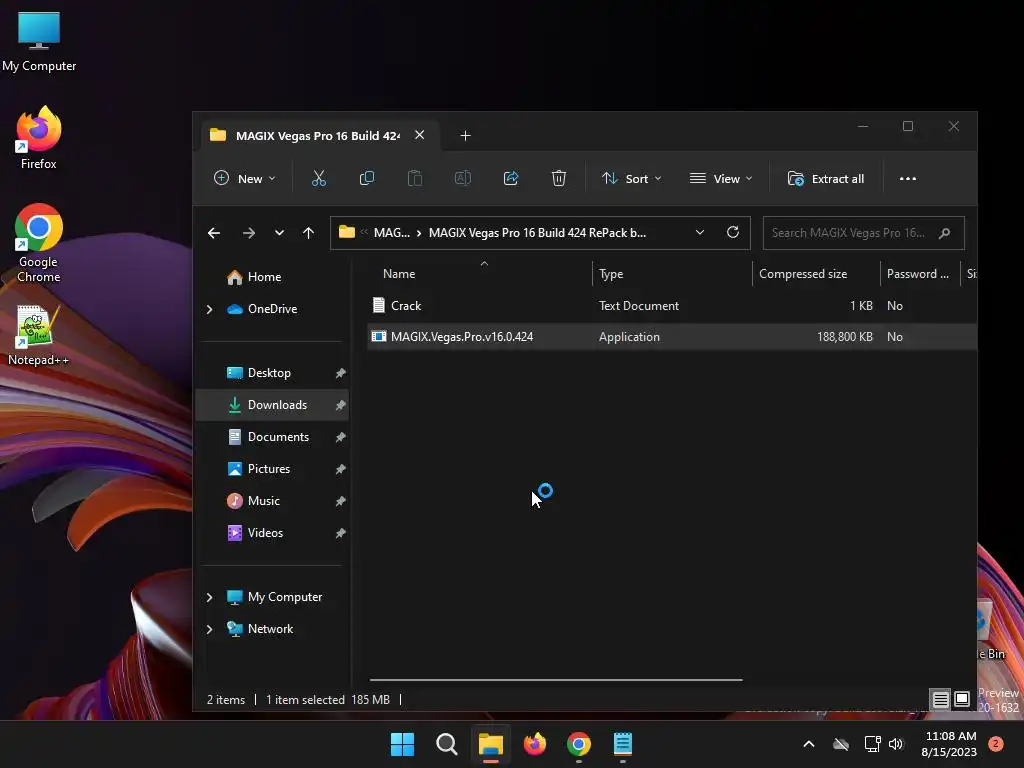Click the Delete trash icon
The image size is (1024, 768).
point(558,178)
